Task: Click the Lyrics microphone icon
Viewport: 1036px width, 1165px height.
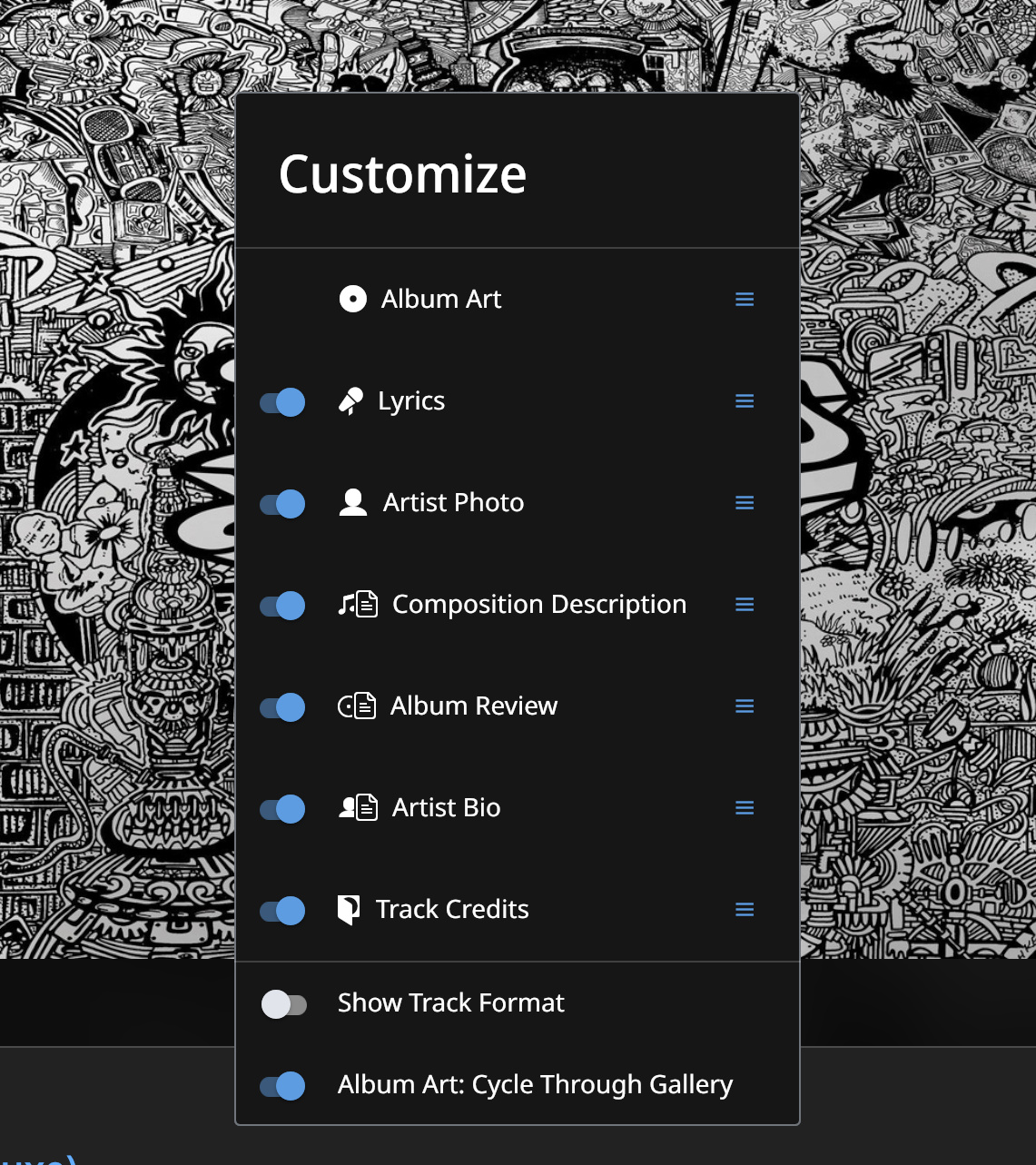Action: pos(350,401)
